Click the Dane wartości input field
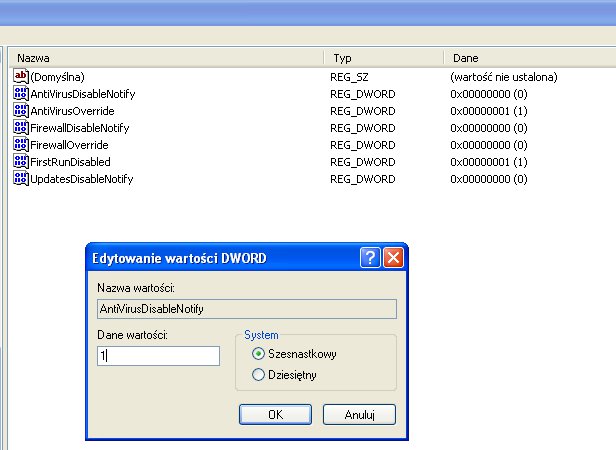 tap(157, 356)
